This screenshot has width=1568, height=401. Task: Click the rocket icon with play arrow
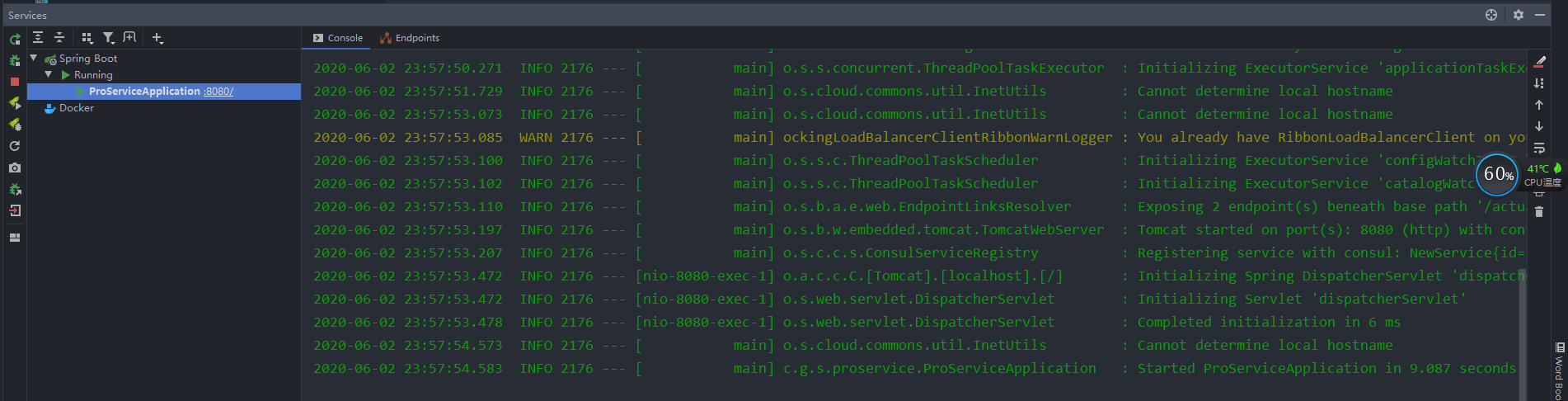click(x=15, y=103)
